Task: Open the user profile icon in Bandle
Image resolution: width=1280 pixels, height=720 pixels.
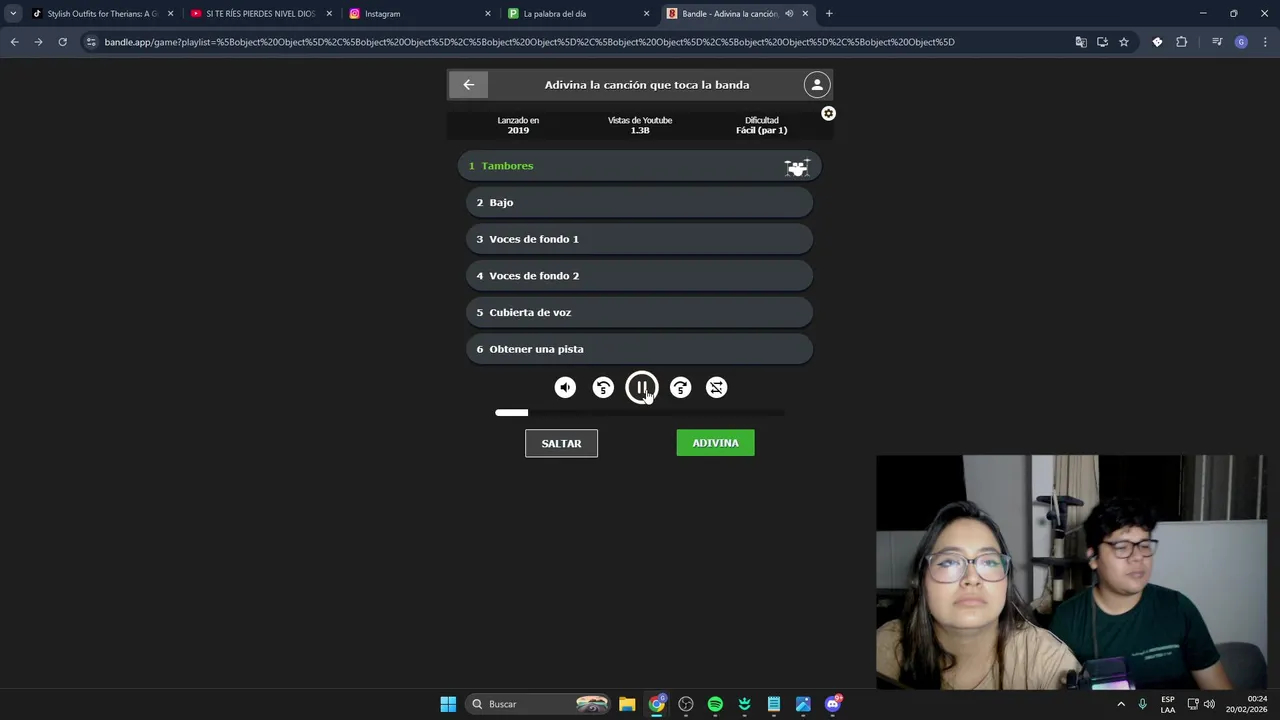Action: [x=817, y=85]
